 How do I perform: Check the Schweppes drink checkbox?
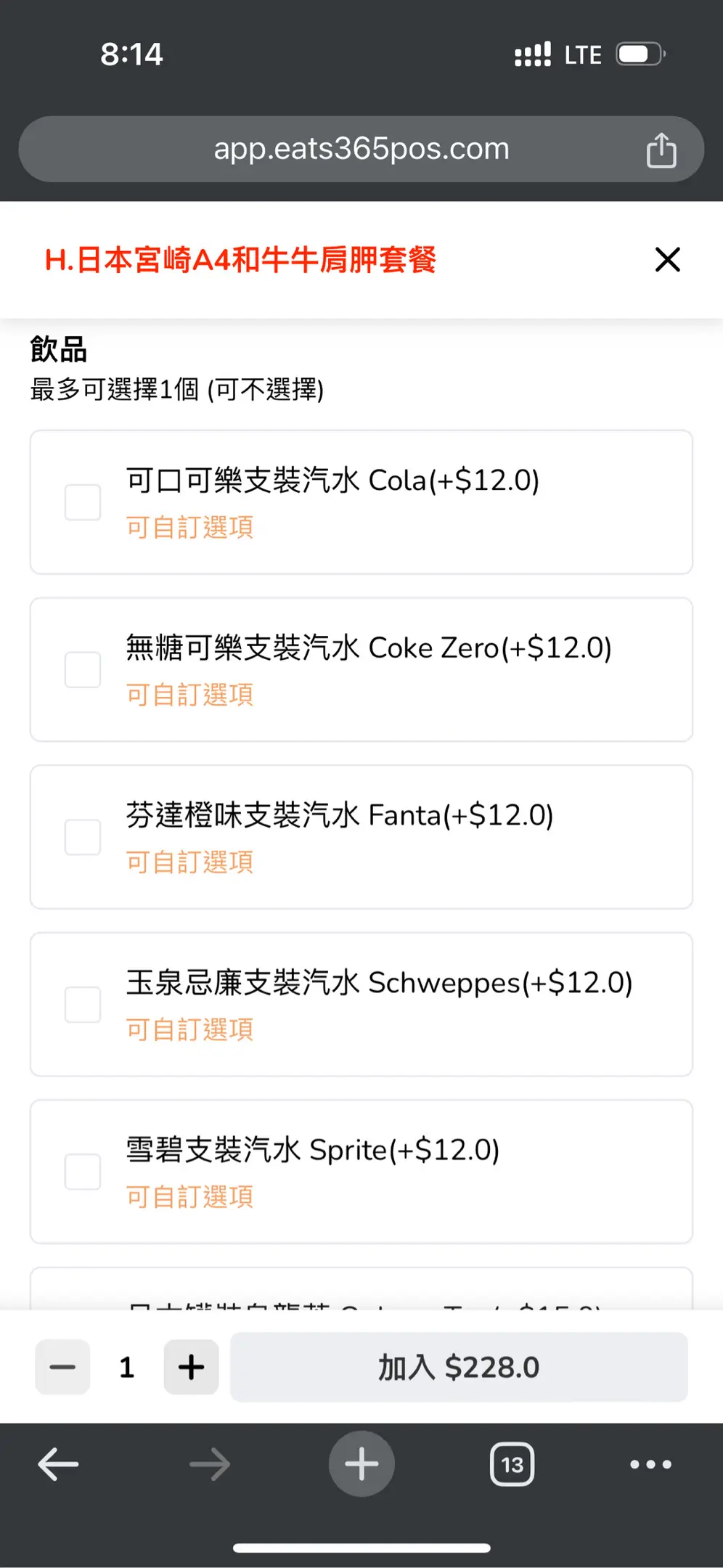(x=83, y=1005)
